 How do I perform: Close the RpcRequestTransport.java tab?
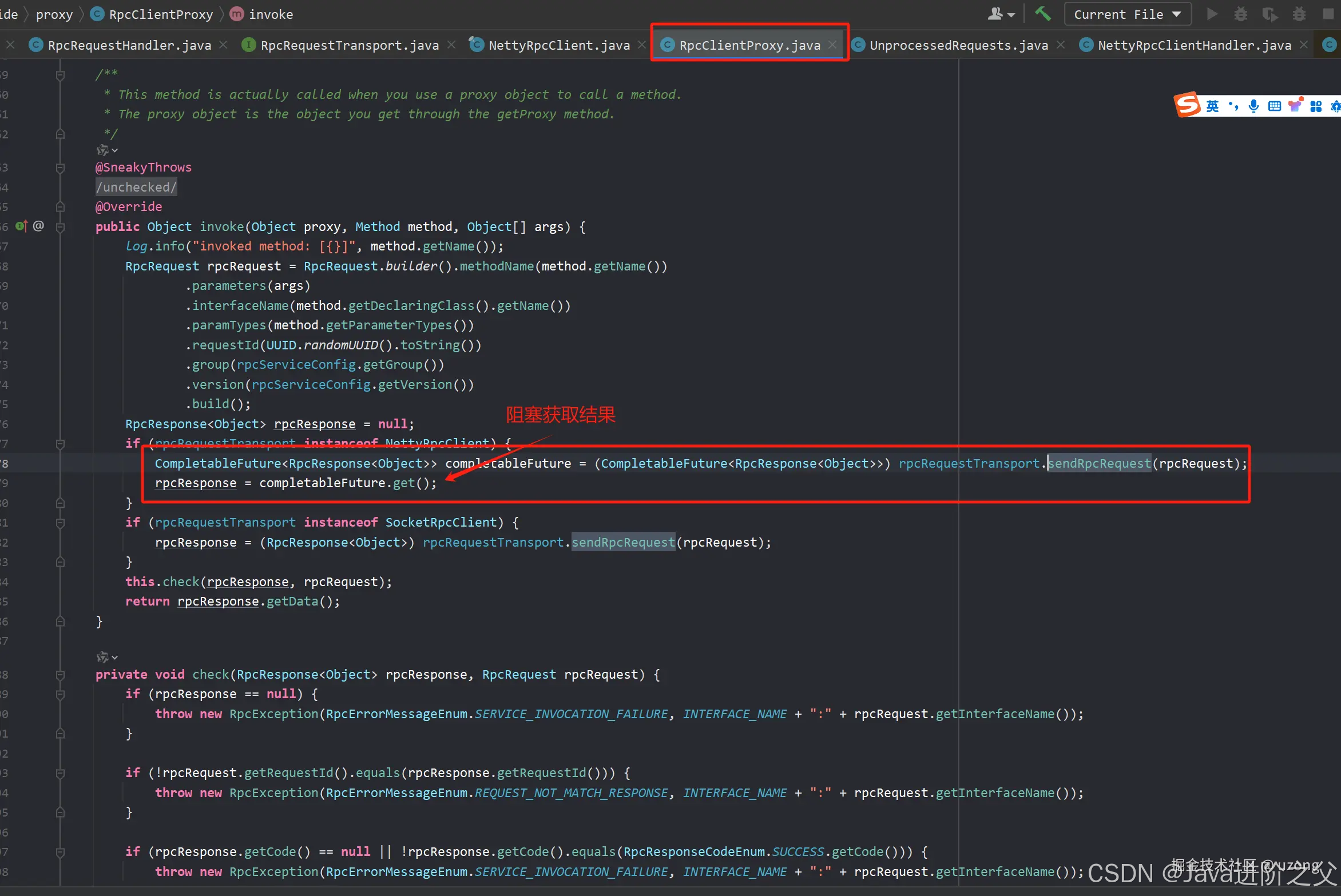click(x=451, y=45)
